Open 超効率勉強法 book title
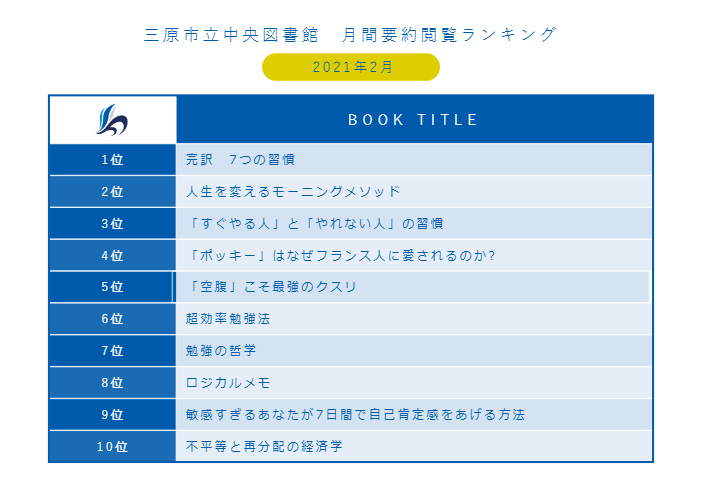This screenshot has width=702, height=486. click(x=228, y=319)
